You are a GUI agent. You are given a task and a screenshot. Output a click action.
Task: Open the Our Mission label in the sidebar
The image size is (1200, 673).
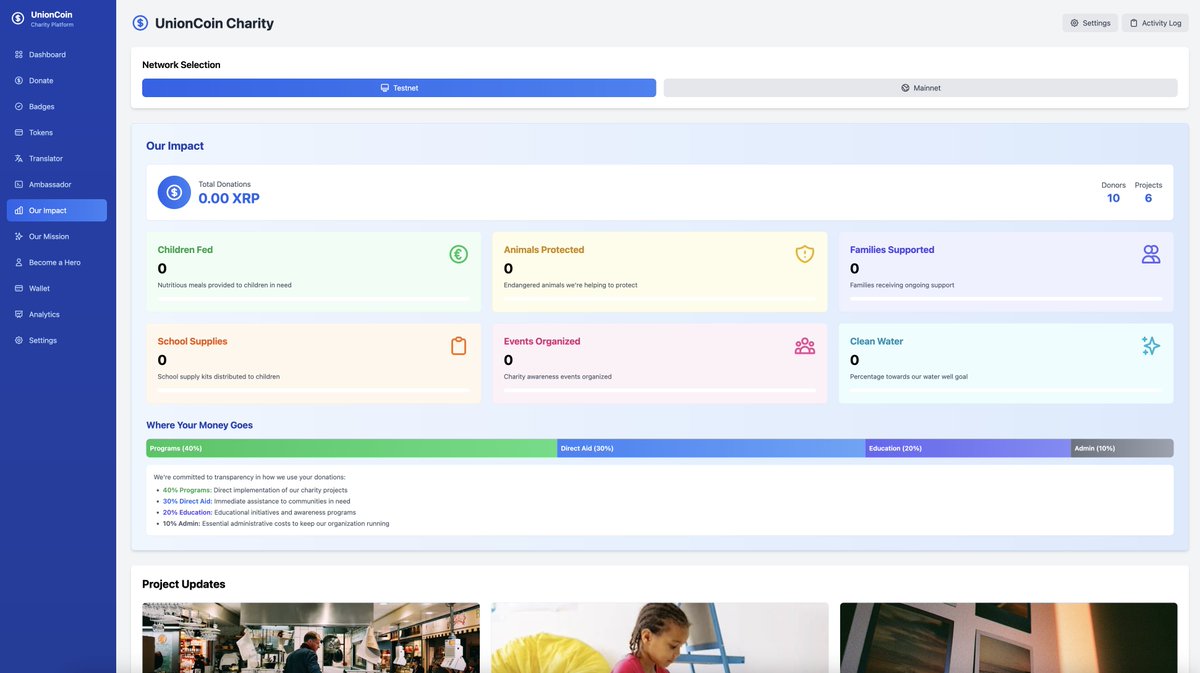[x=49, y=237]
